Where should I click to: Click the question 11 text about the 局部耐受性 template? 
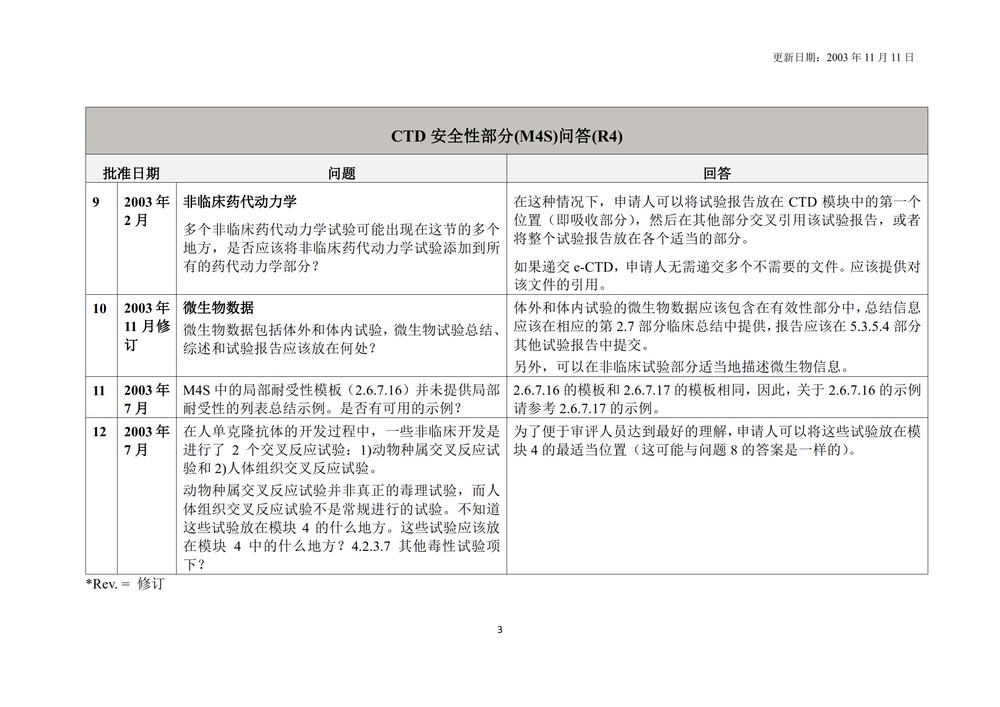point(341,399)
